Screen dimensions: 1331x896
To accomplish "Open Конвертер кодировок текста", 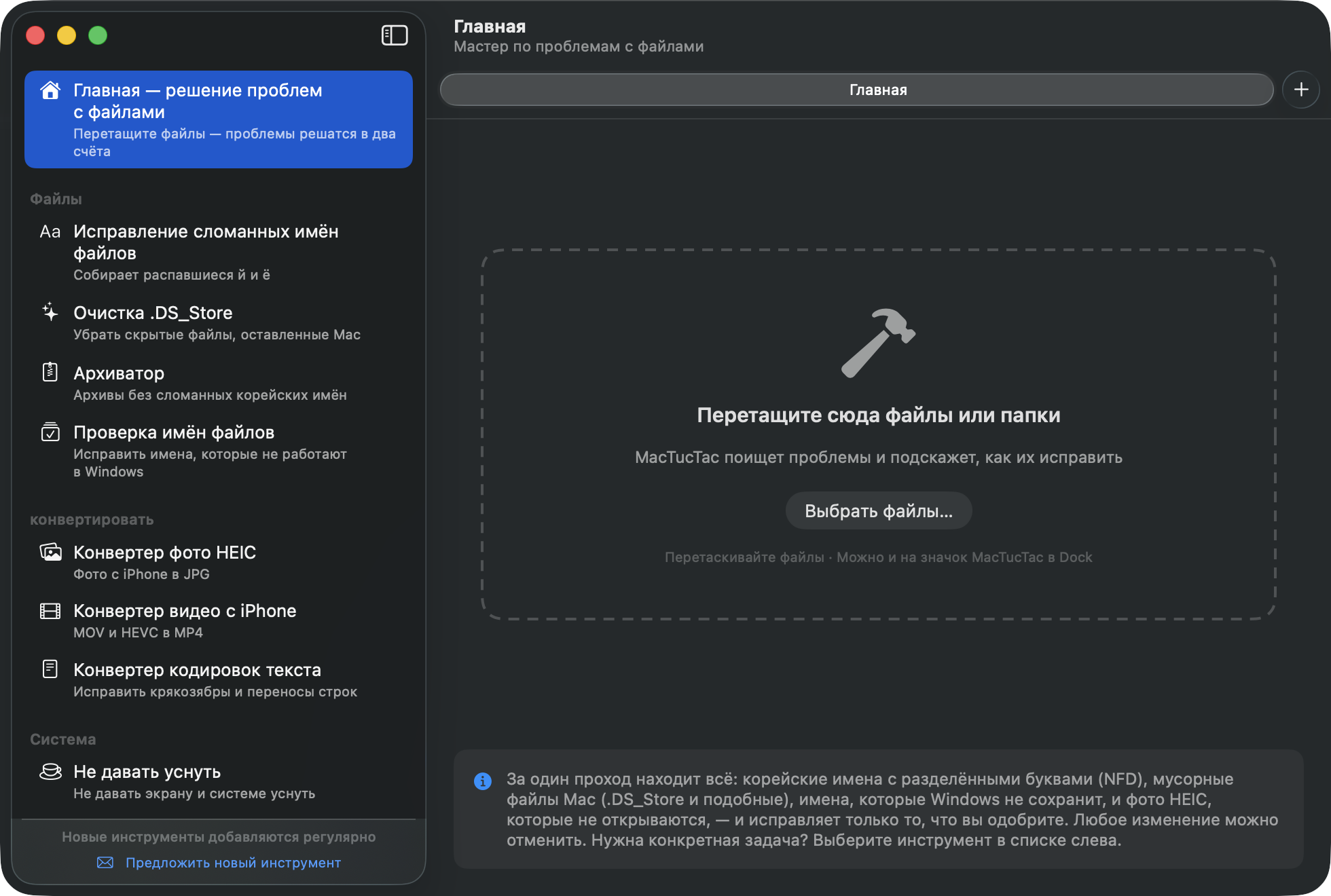I will click(219, 680).
